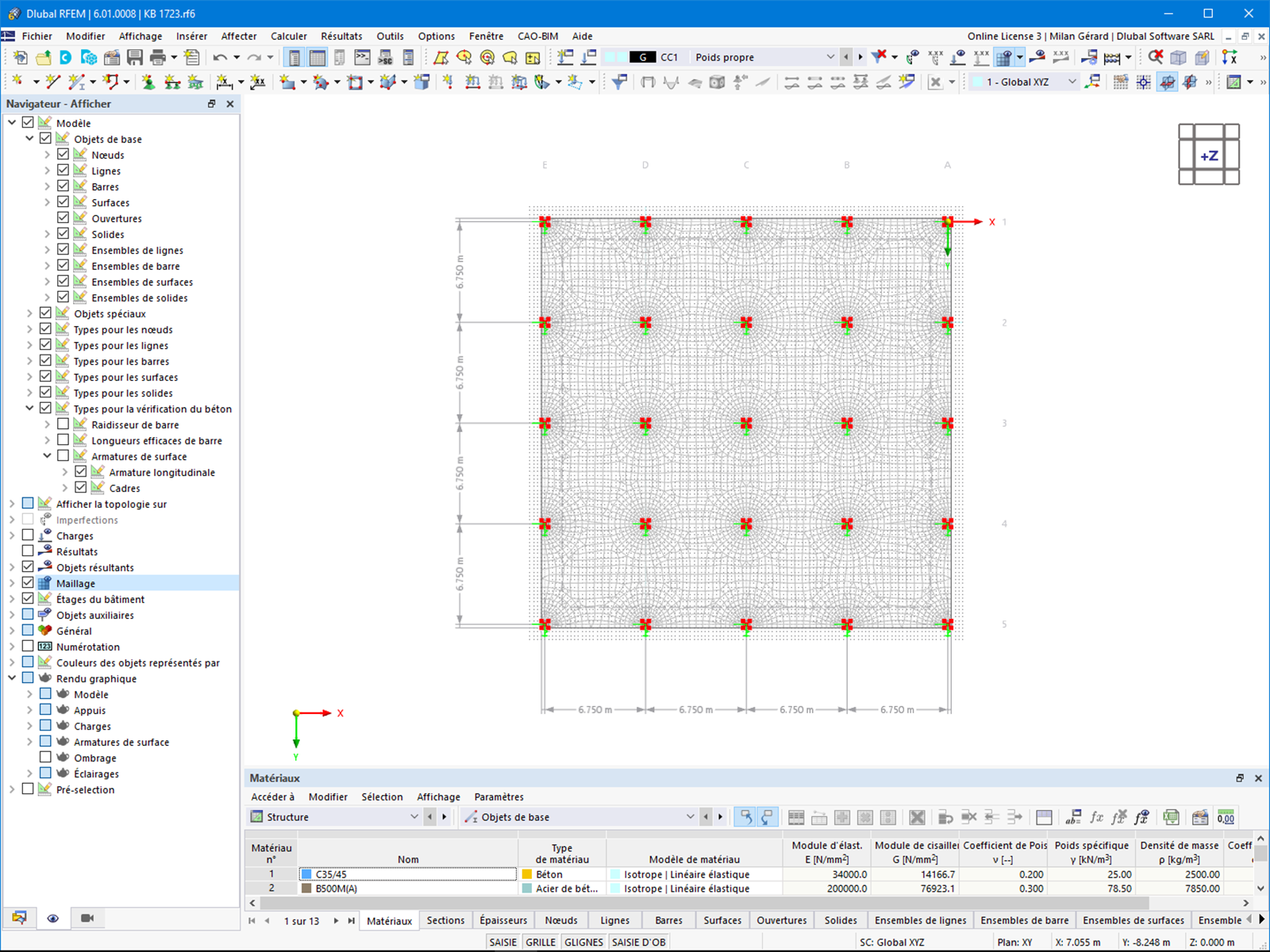
Task: Insert a new member with the member tool
Action: coord(76,82)
